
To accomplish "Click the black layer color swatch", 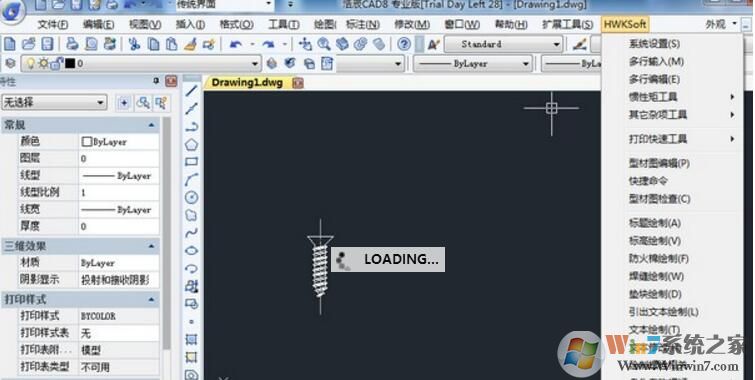I will [70, 64].
